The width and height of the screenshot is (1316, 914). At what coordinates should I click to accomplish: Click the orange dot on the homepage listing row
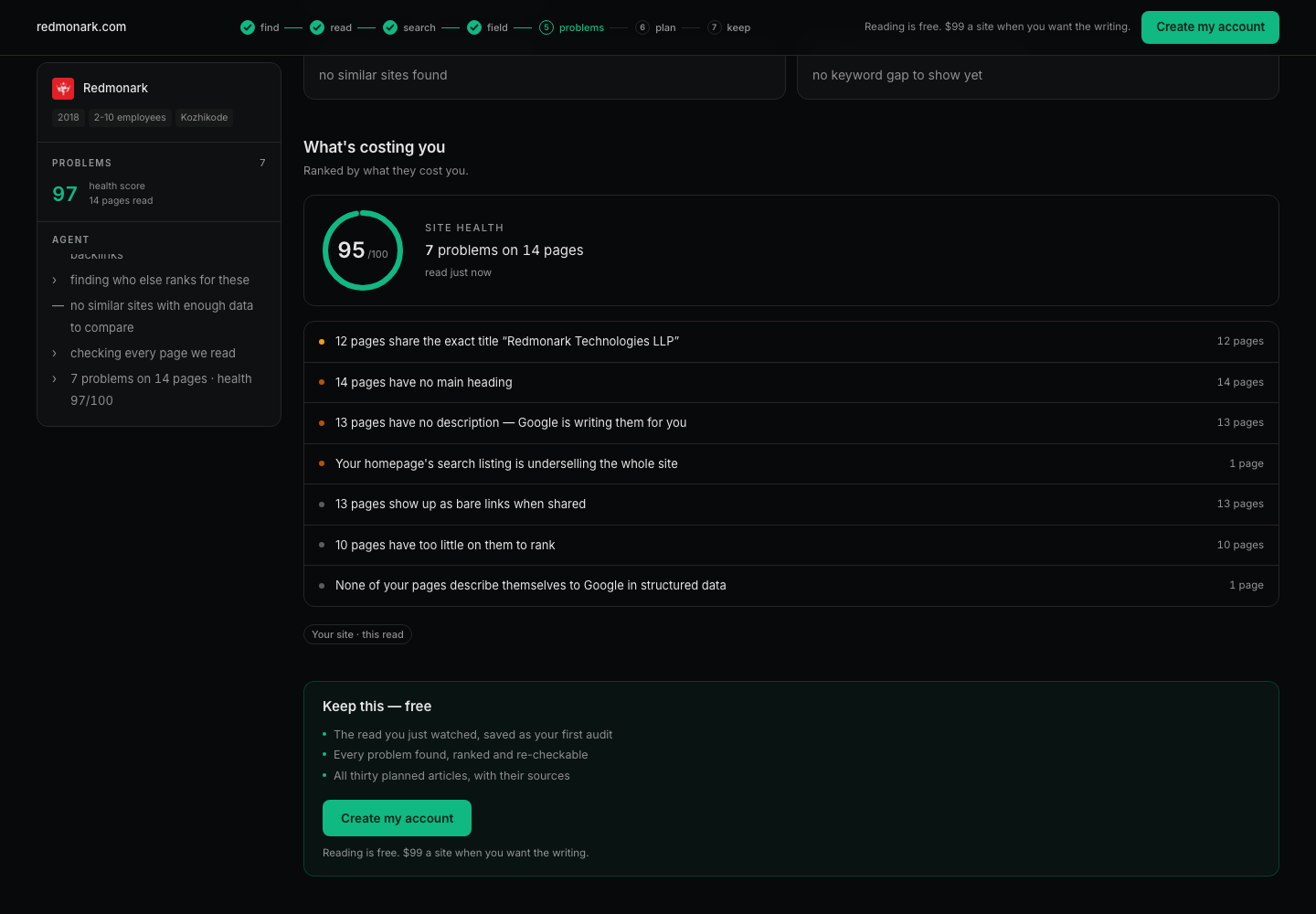click(322, 463)
